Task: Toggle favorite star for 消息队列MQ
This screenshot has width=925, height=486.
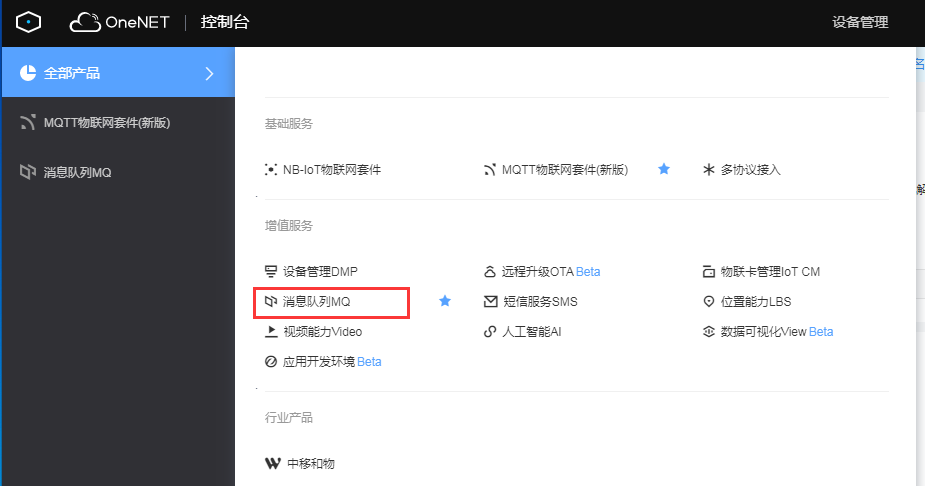Action: coord(445,301)
